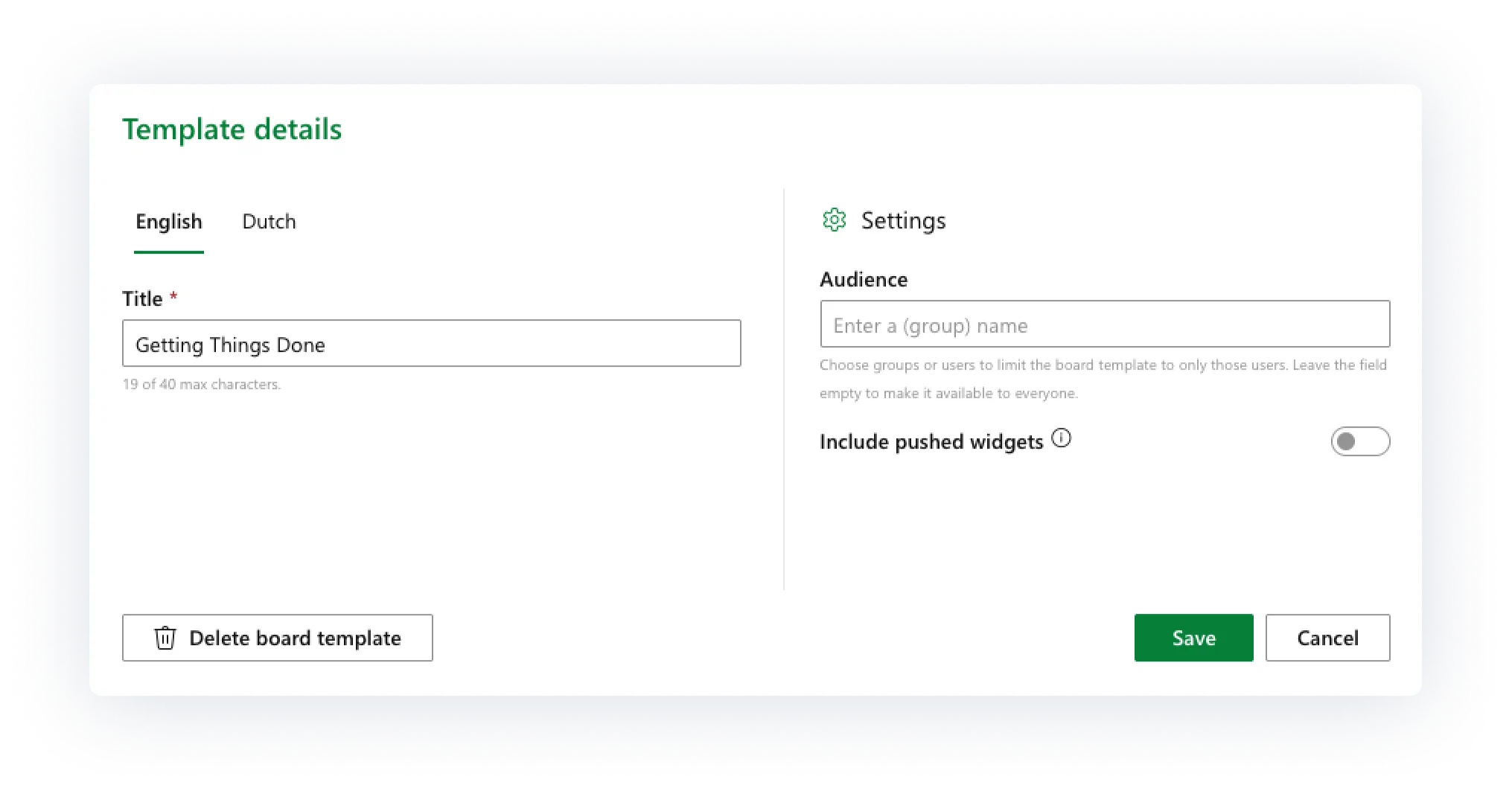1512x791 pixels.
Task: Click the Audience label
Action: [864, 279]
